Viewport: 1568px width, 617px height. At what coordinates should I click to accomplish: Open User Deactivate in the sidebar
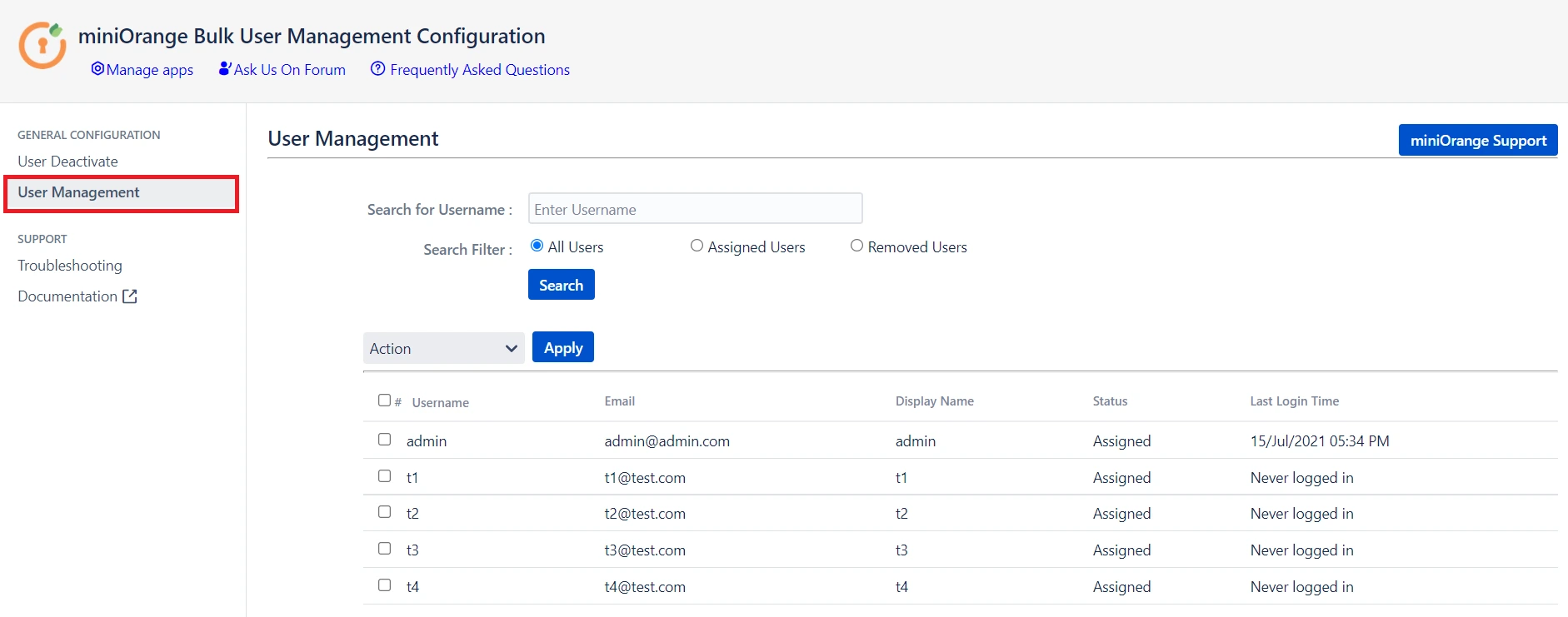(x=67, y=162)
